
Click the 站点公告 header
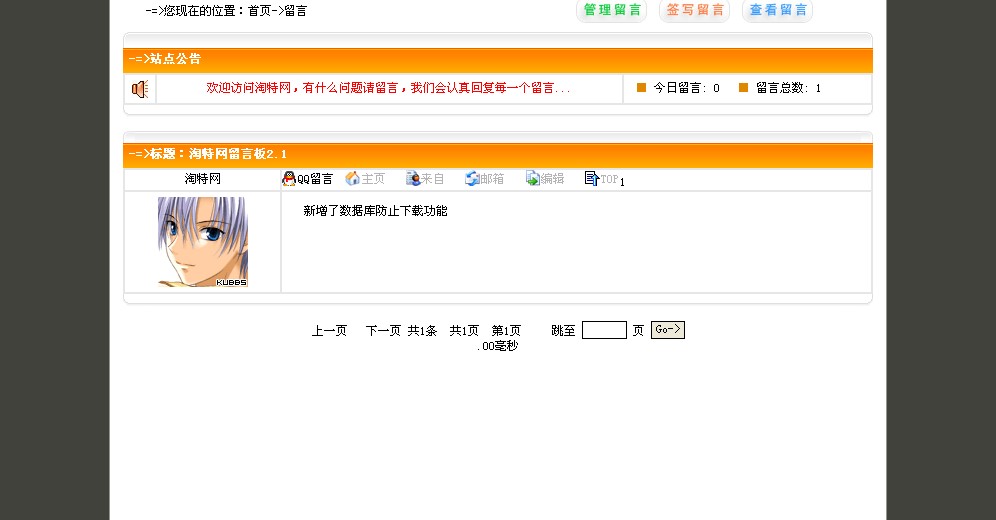(x=175, y=59)
